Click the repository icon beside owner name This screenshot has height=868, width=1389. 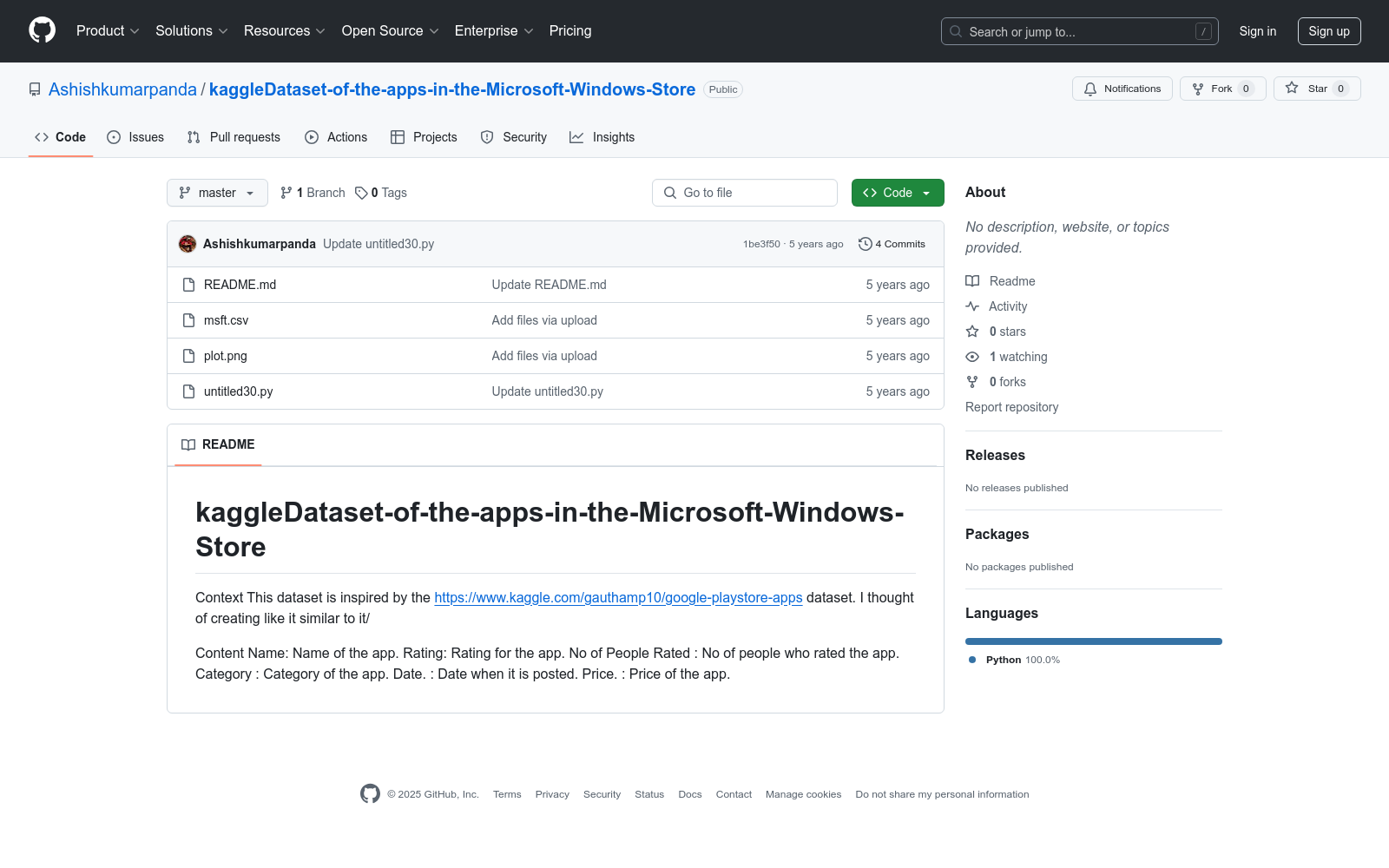click(35, 89)
